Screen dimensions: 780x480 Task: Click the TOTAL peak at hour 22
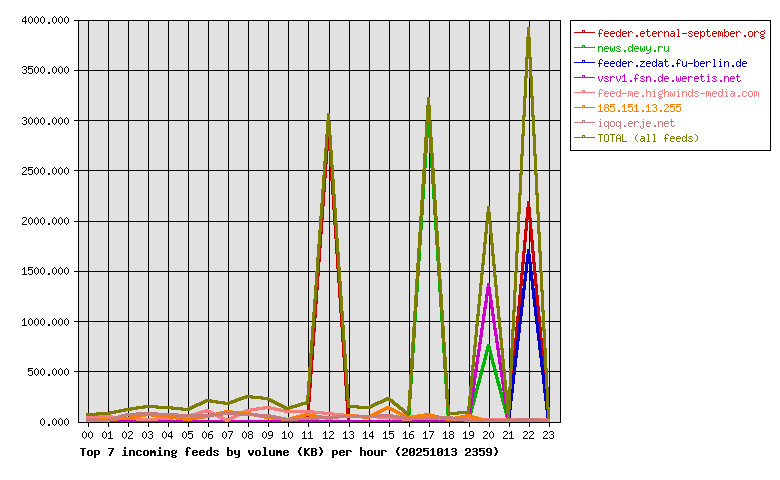pos(529,29)
